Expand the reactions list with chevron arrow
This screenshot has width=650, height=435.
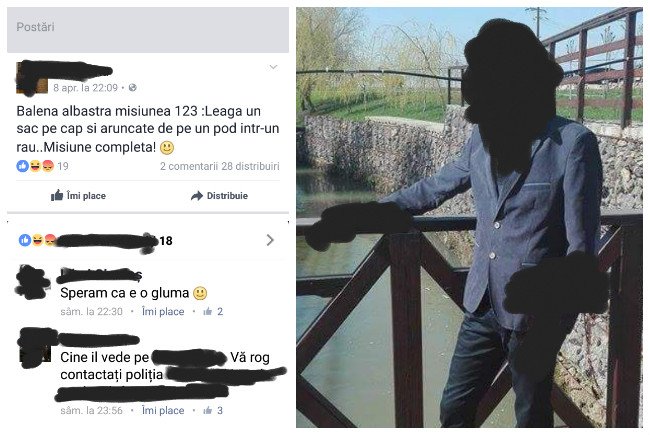pyautogui.click(x=270, y=240)
